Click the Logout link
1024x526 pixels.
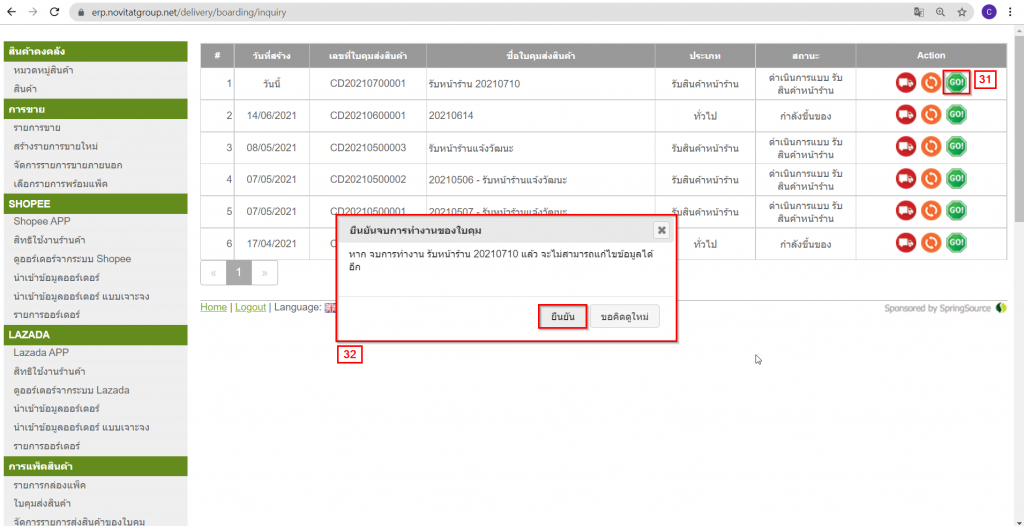(250, 307)
